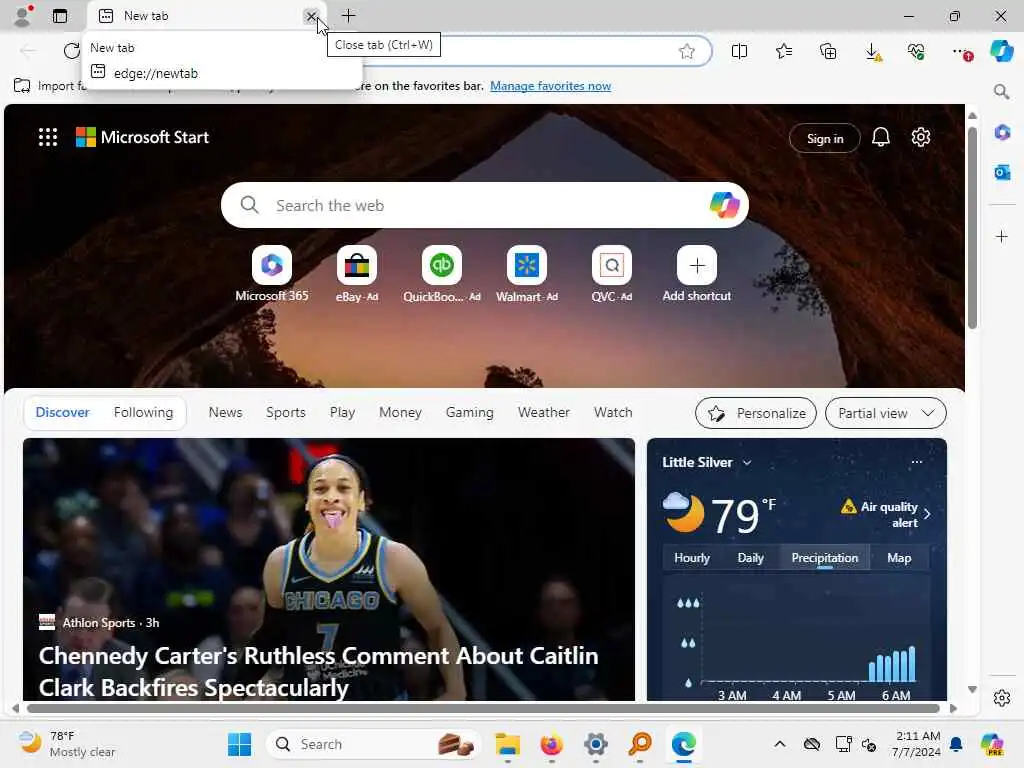Open the QVC shortcut
Image resolution: width=1024 pixels, height=768 pixels.
[x=611, y=274]
